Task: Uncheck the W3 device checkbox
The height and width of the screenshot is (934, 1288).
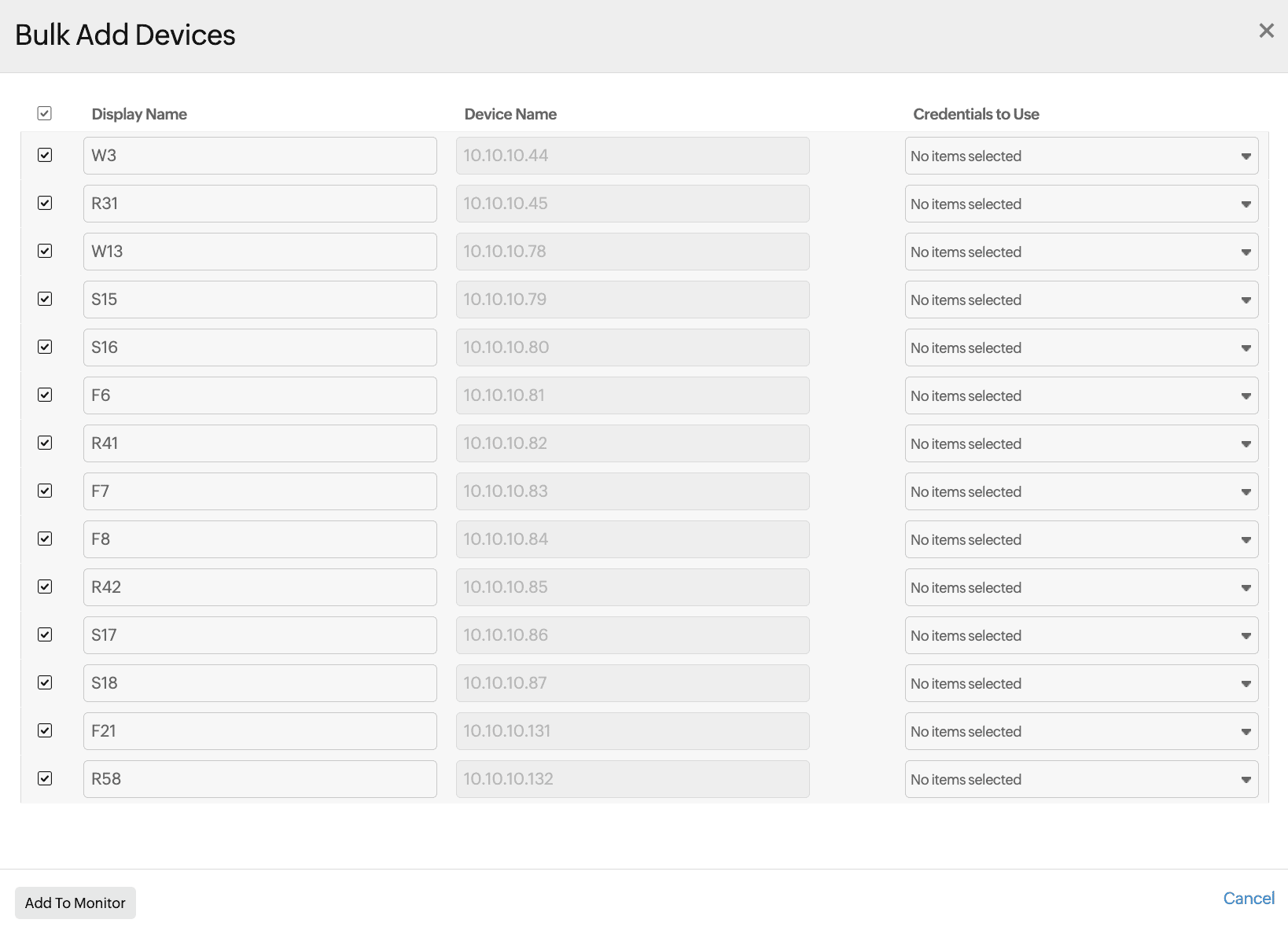Action: tap(45, 156)
